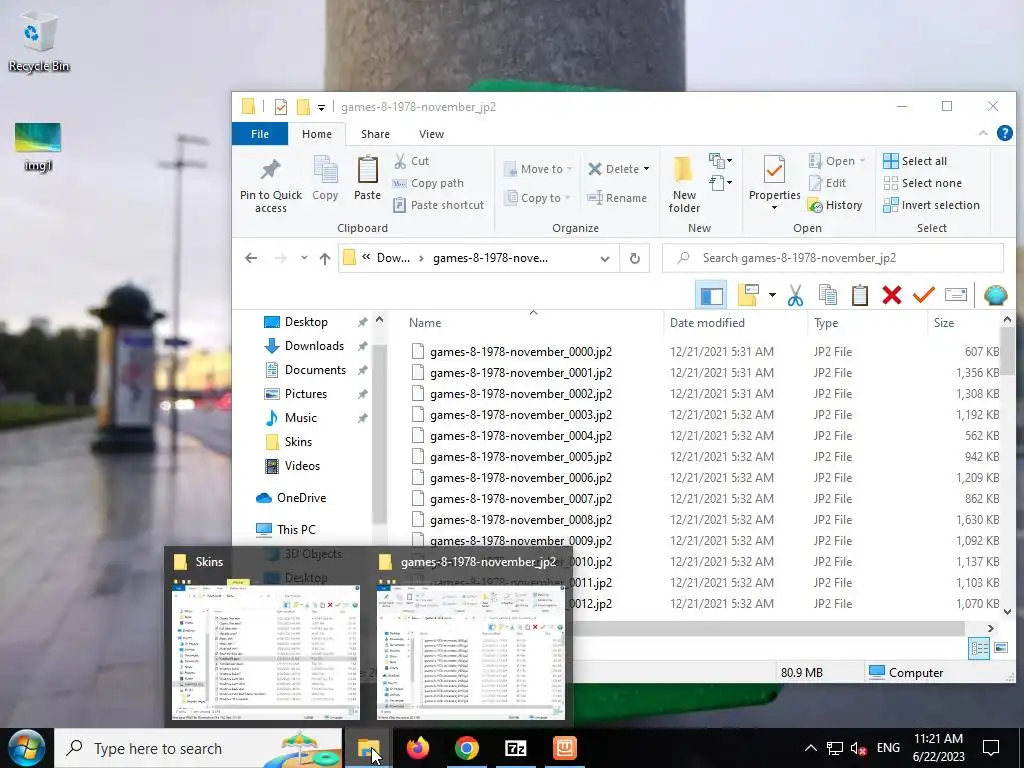This screenshot has height=768, width=1024.
Task: Switch to large thumbnails view icon
Action: point(1000,648)
